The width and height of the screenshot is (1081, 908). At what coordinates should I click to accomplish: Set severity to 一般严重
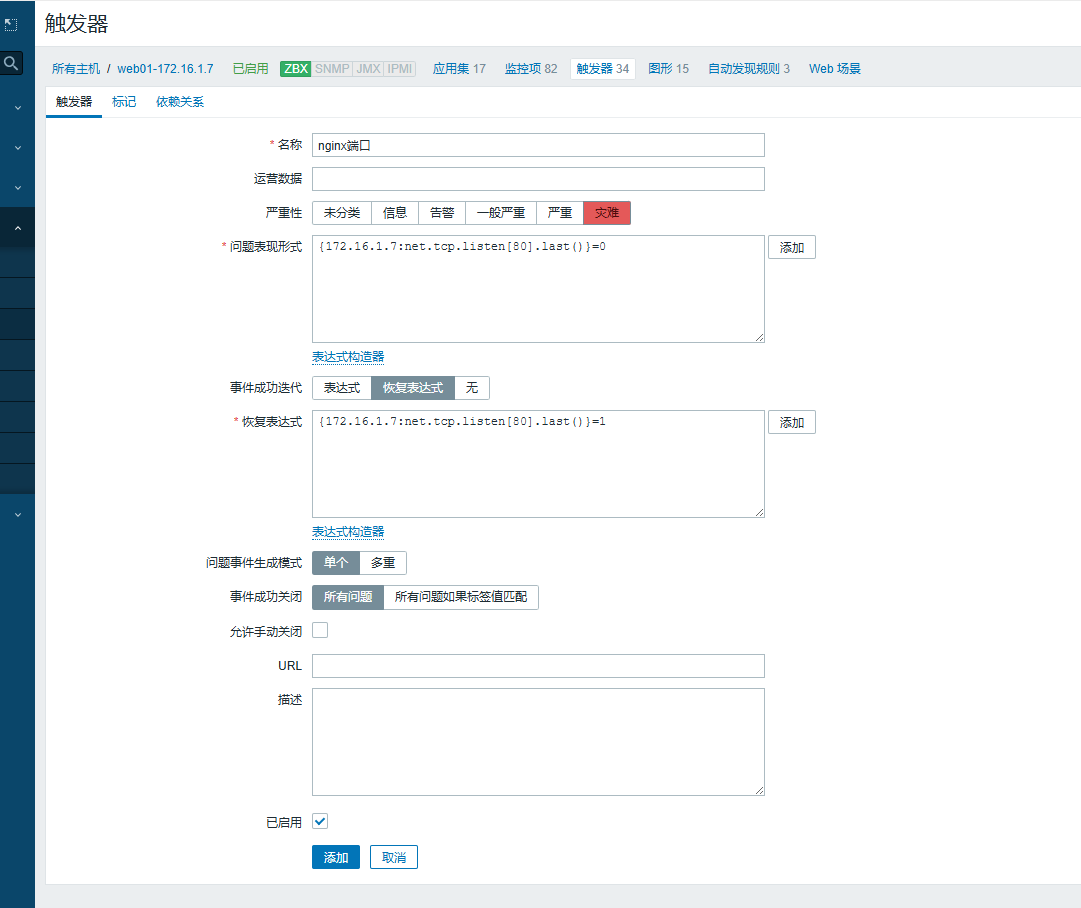(501, 212)
